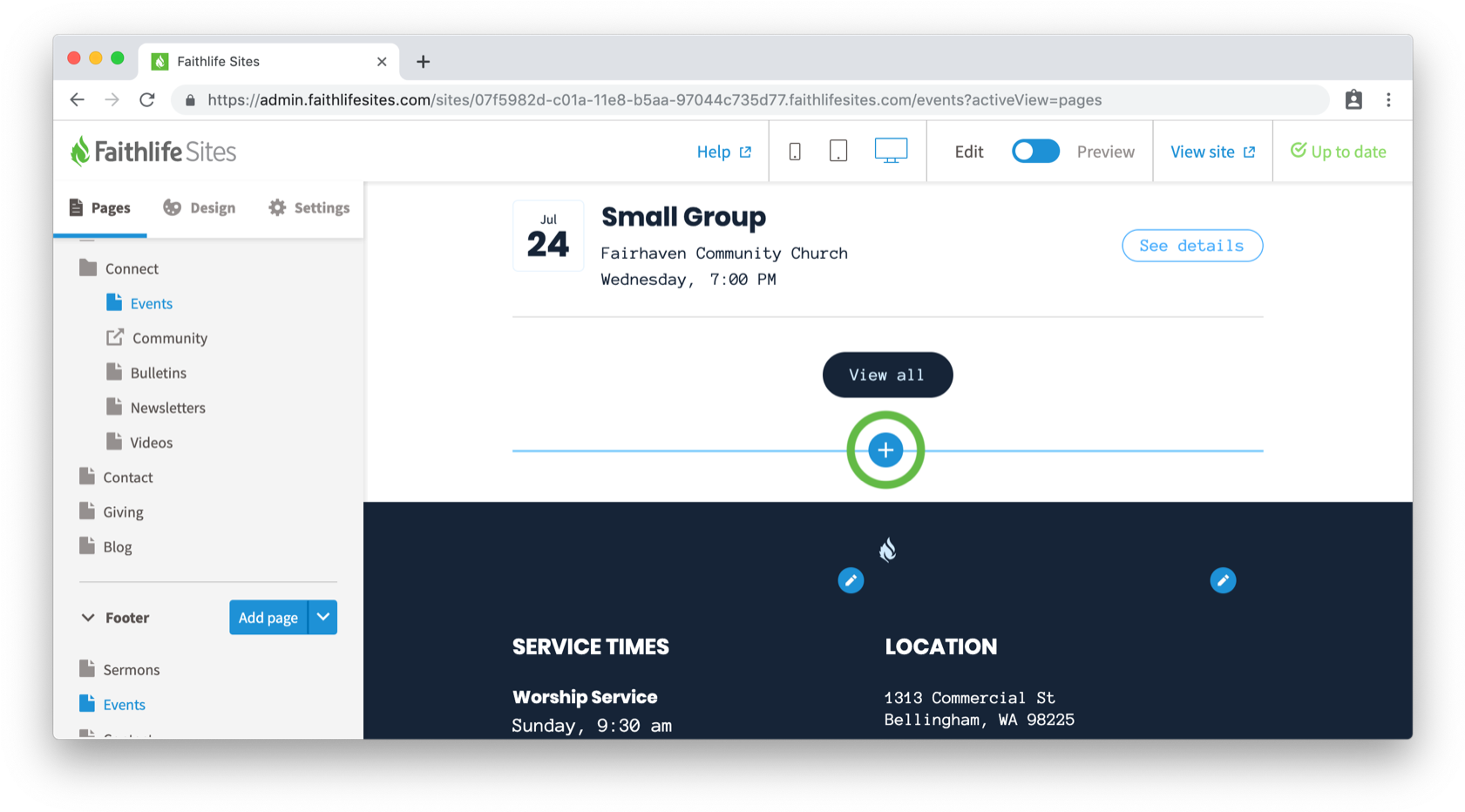Switch to tablet preview icon
This screenshot has height=812, width=1465.
(x=838, y=152)
